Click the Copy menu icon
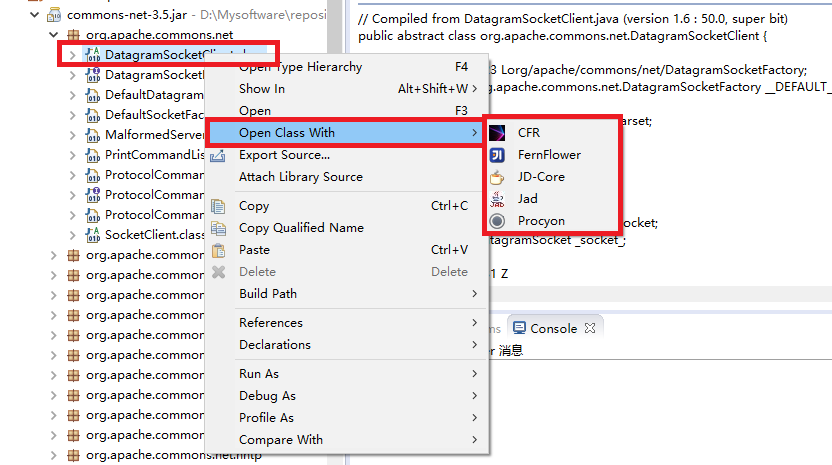The height and width of the screenshot is (465, 832). coord(218,206)
